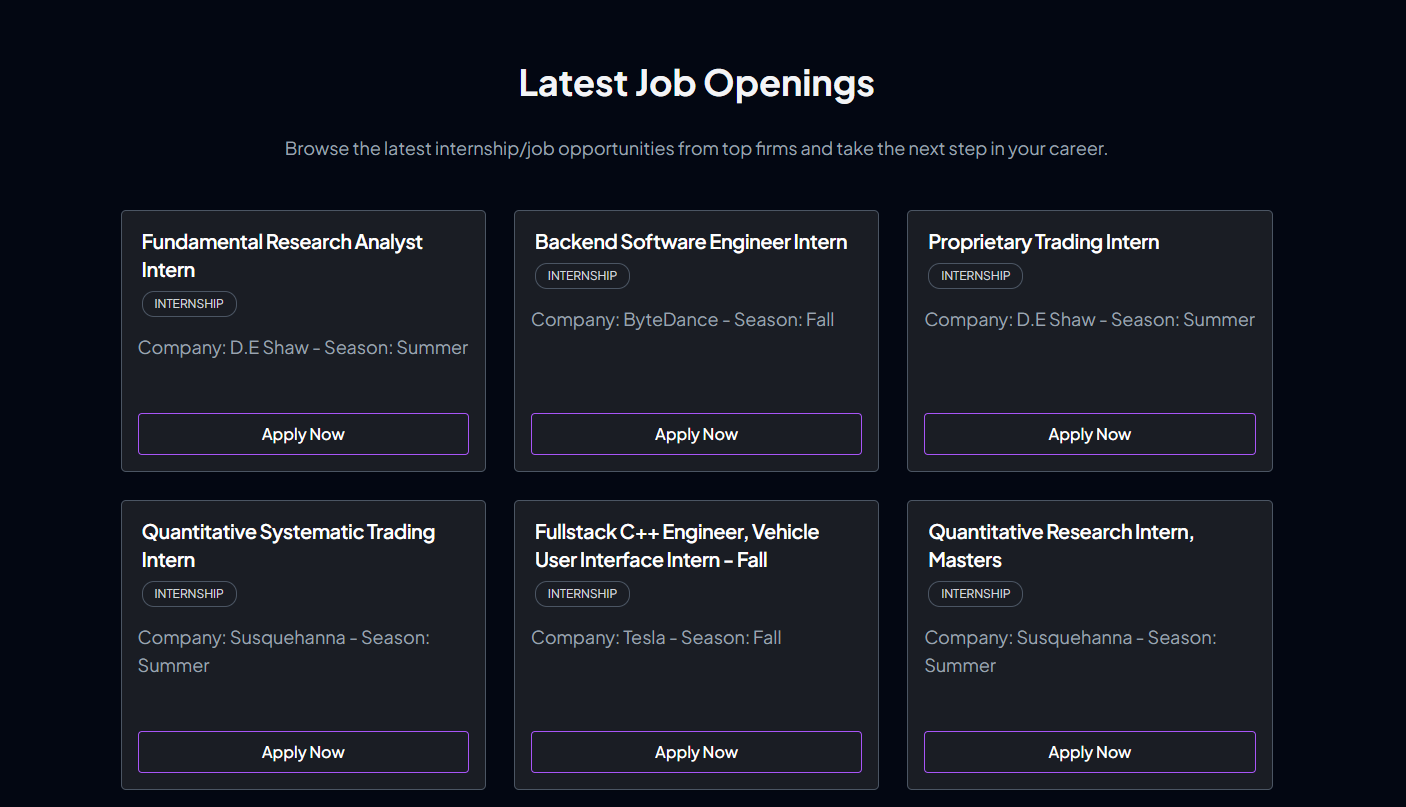Apply Now for Tesla Fullstack C++ Engineer
This screenshot has height=807, width=1406.
pyautogui.click(x=696, y=752)
